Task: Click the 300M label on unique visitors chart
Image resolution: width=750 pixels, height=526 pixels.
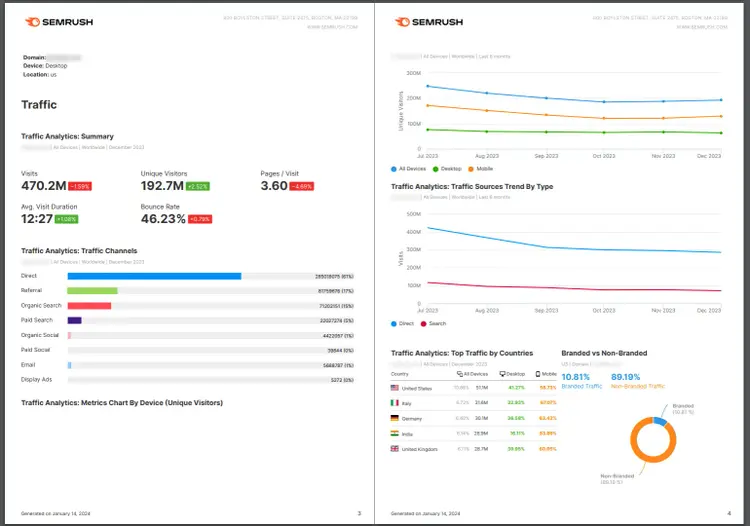Action: (414, 73)
